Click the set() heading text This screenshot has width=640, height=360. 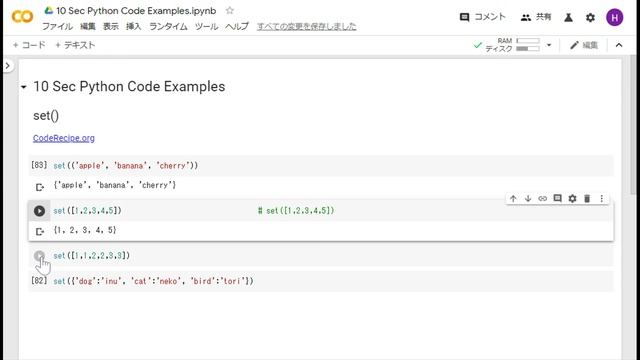click(x=46, y=116)
